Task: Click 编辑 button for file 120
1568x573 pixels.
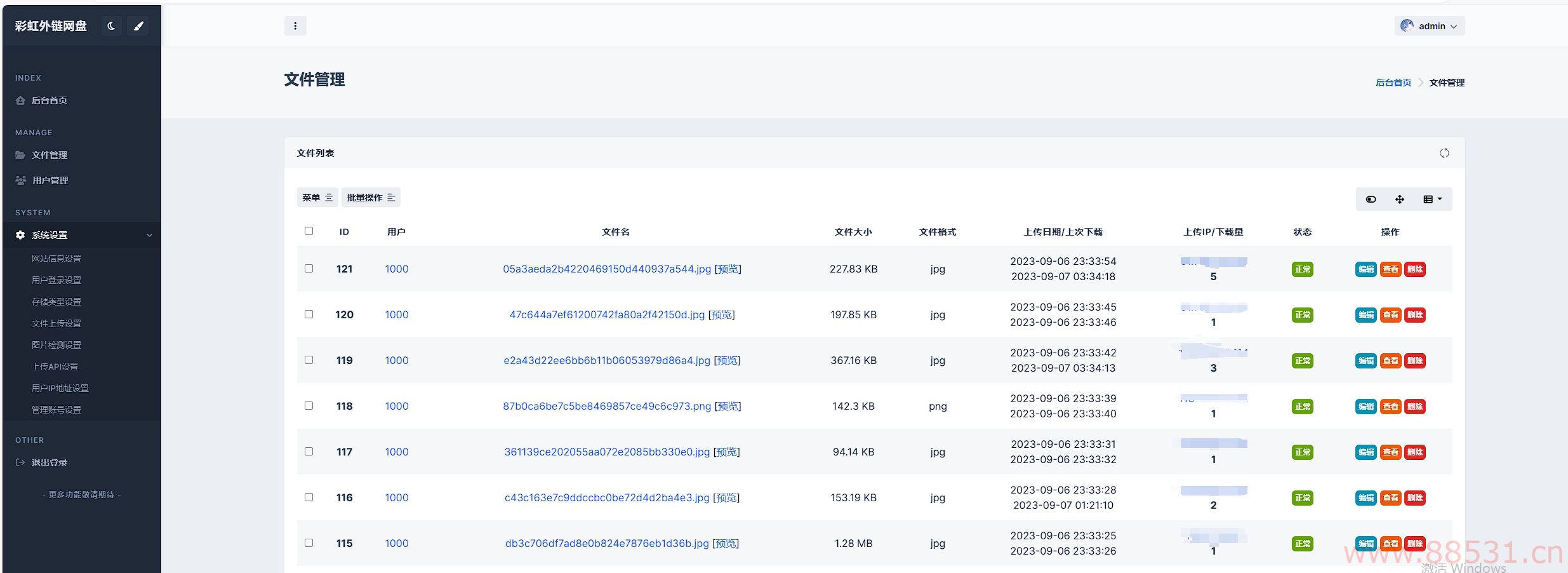Action: pos(1366,315)
